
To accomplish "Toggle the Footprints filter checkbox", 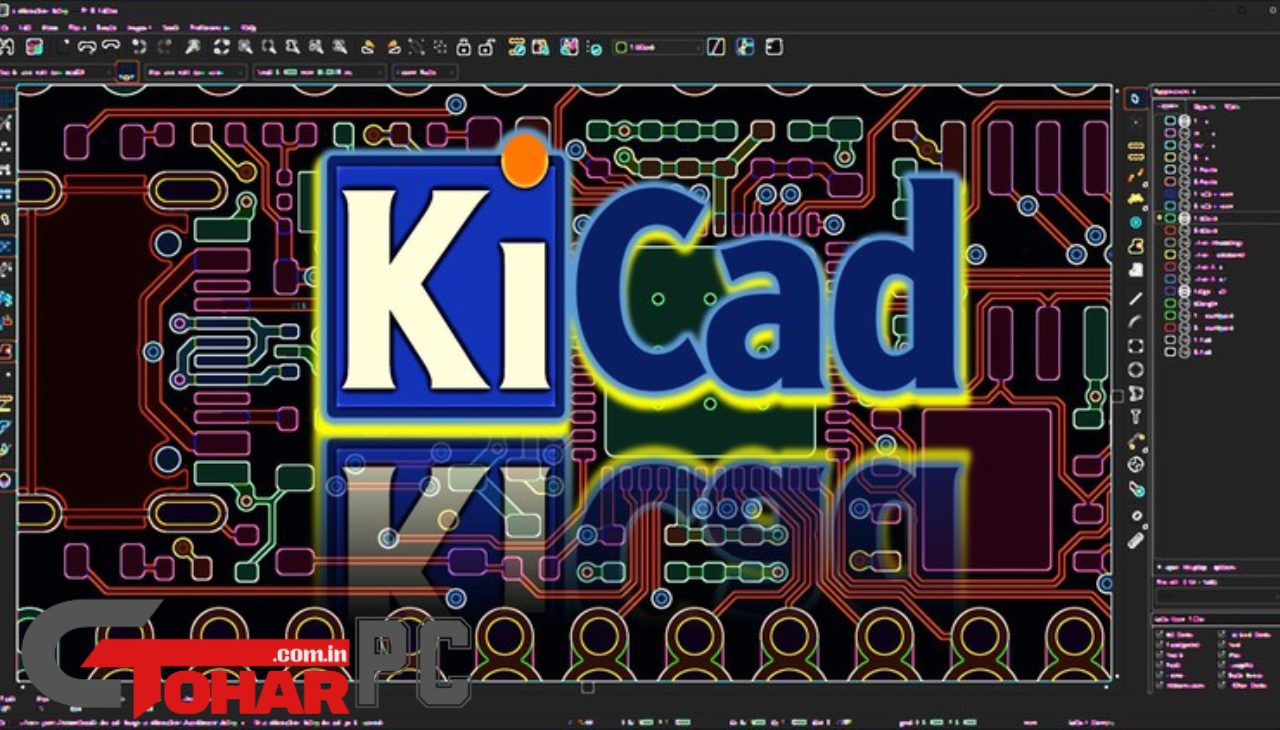I will (x=1160, y=645).
